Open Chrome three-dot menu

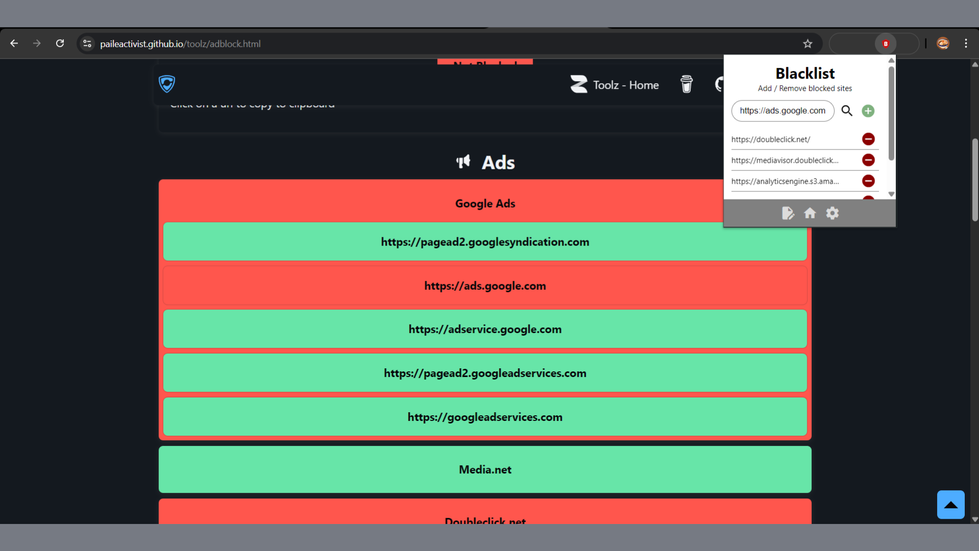point(966,44)
